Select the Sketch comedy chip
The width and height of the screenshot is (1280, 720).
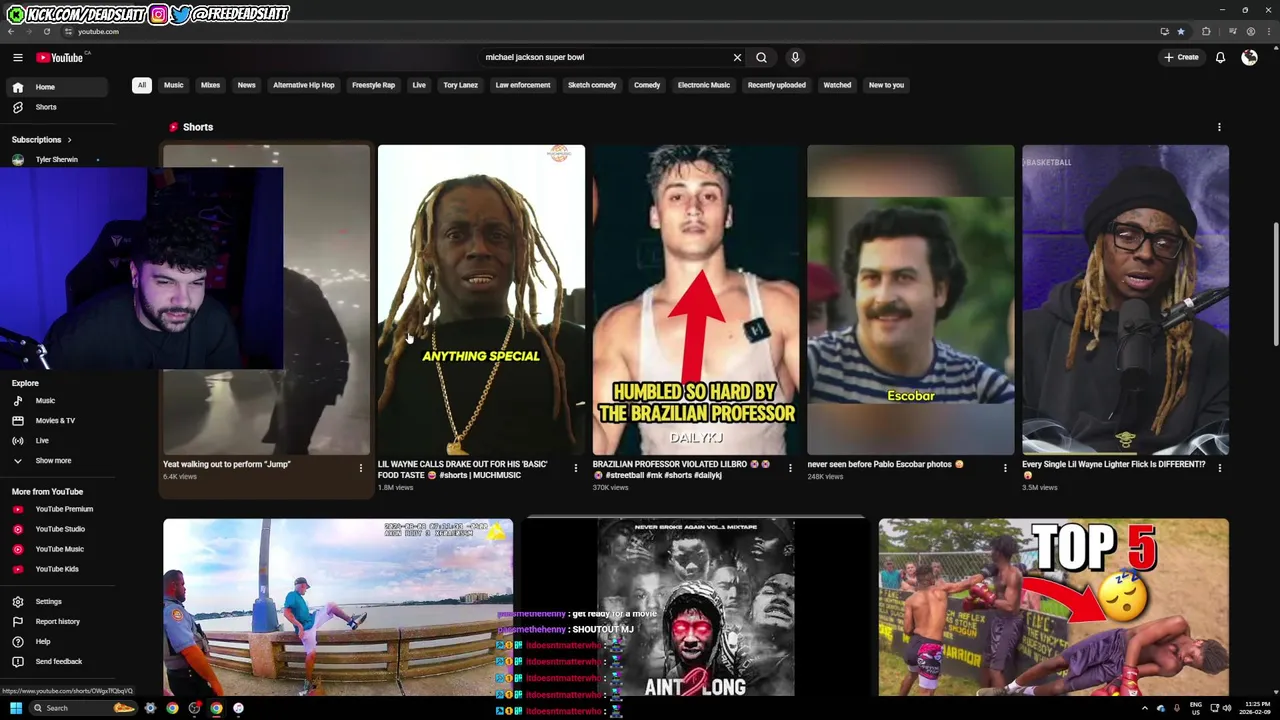(x=592, y=85)
